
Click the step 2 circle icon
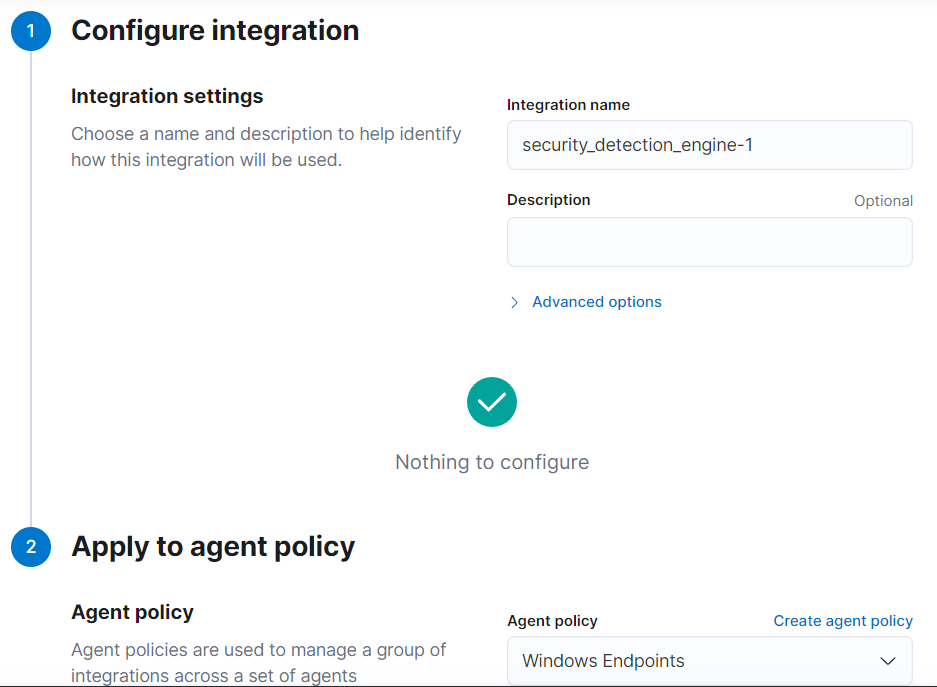(31, 547)
